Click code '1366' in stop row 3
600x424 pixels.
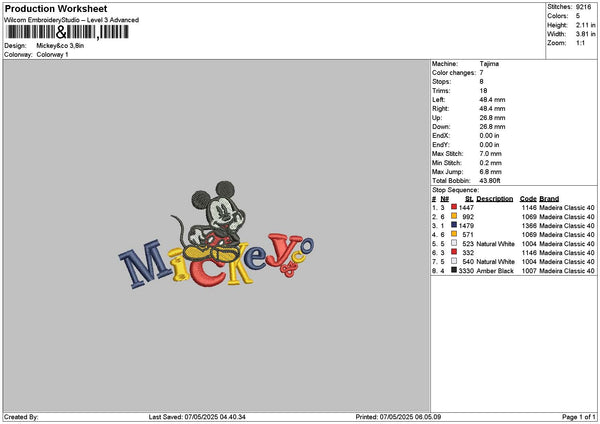[529, 226]
